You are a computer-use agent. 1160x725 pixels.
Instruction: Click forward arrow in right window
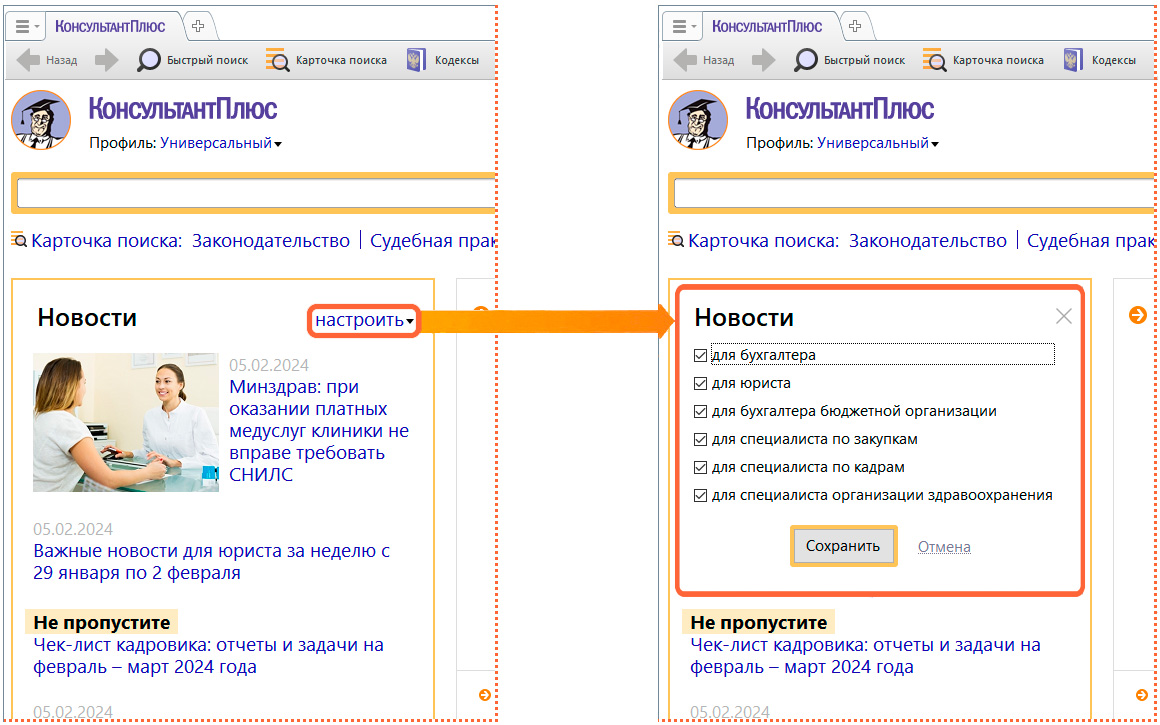pyautogui.click(x=763, y=60)
